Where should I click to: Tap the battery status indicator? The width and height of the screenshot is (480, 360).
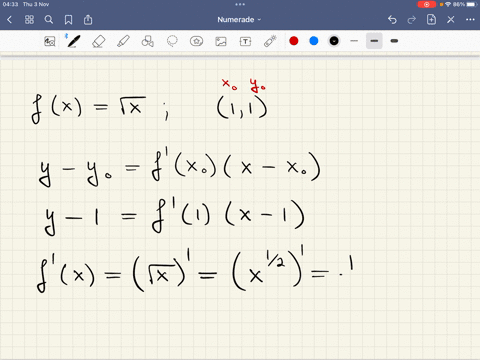(472, 4)
